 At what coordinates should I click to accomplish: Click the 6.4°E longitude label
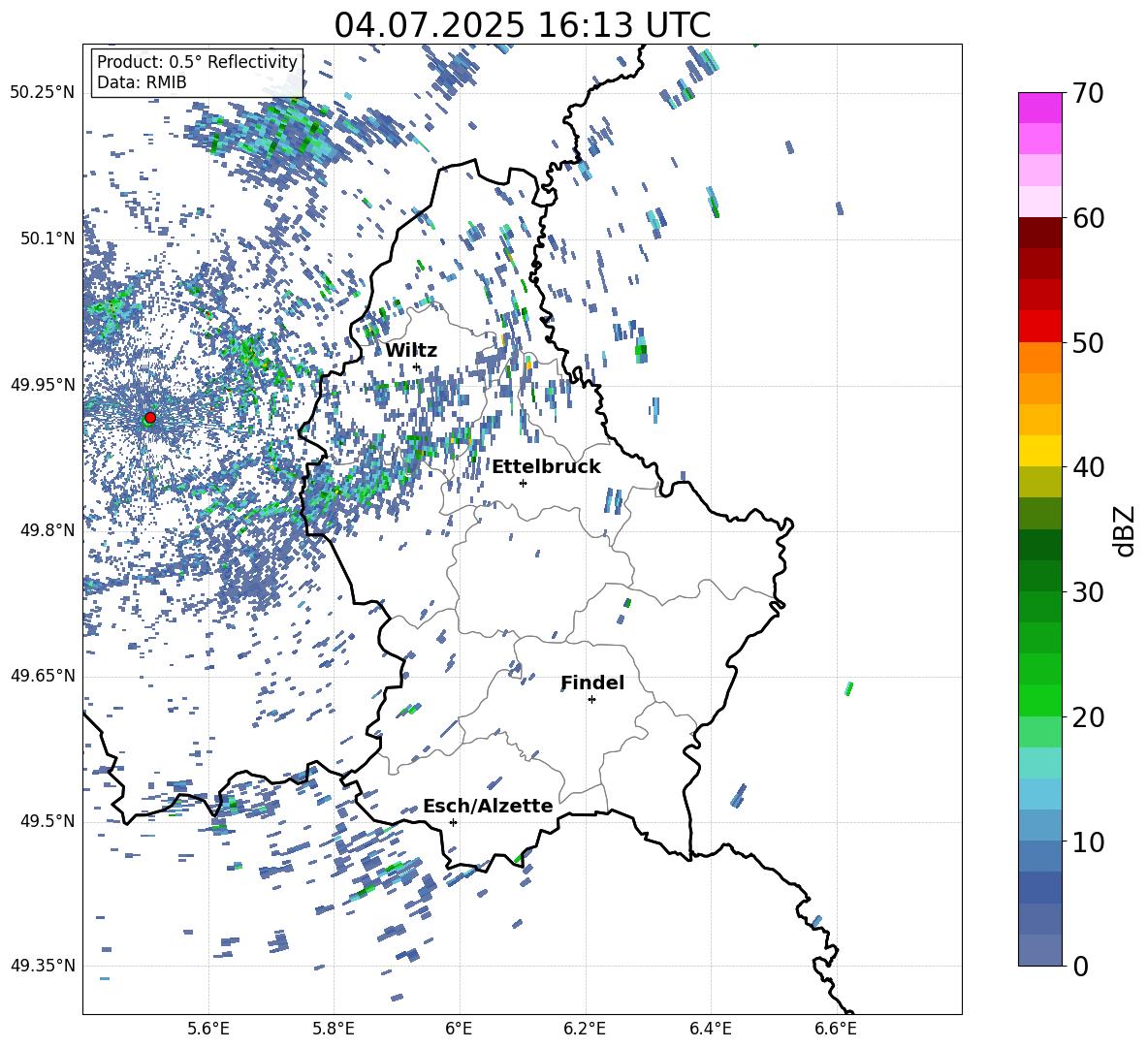click(x=710, y=1030)
